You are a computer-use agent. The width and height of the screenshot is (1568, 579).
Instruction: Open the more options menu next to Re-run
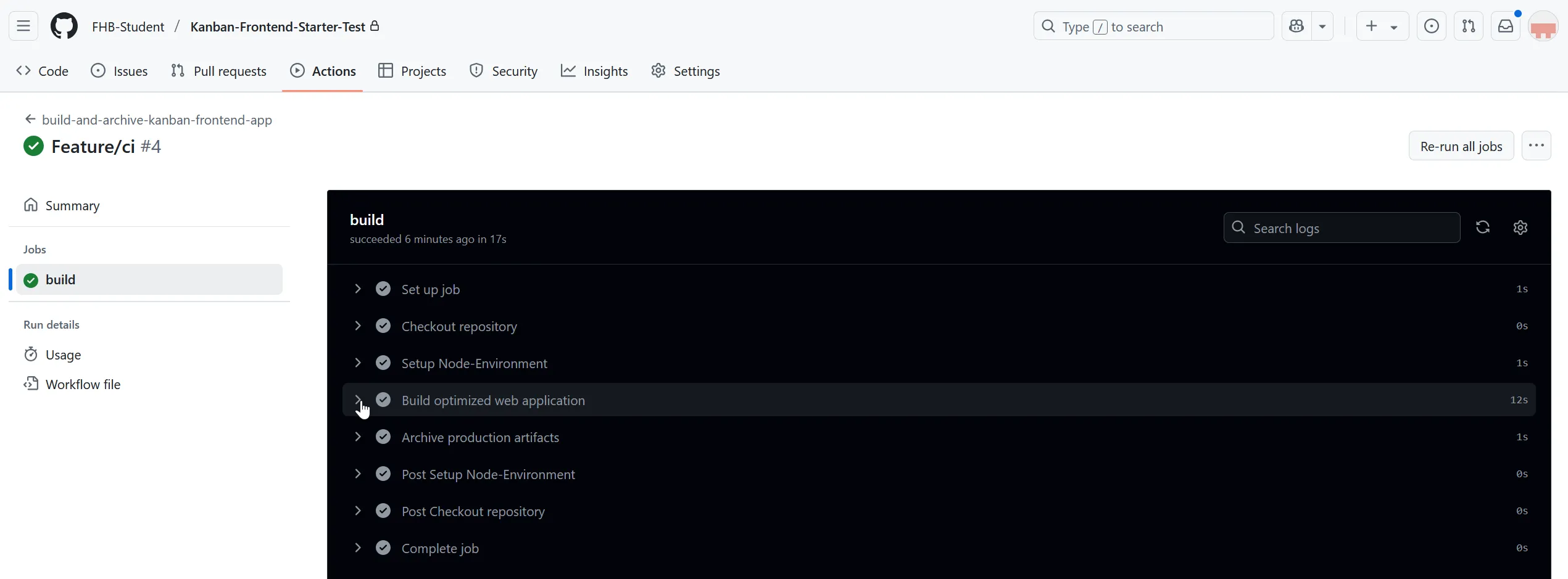pos(1537,146)
